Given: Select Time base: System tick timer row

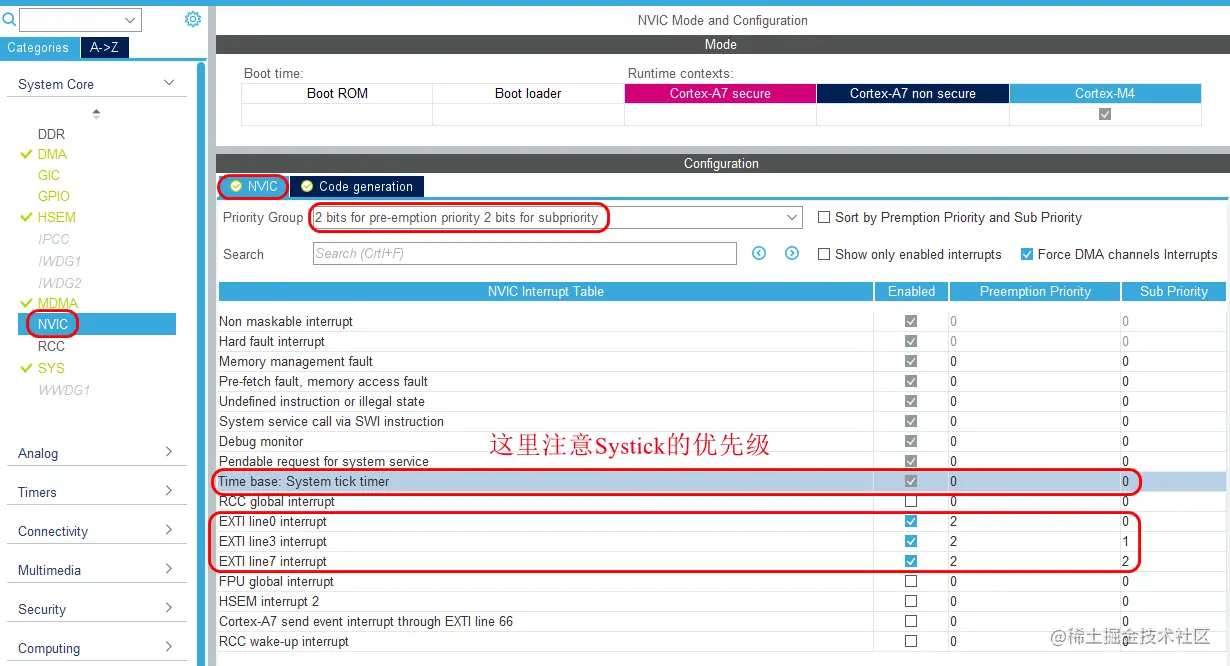Looking at the screenshot, I should (x=722, y=481).
